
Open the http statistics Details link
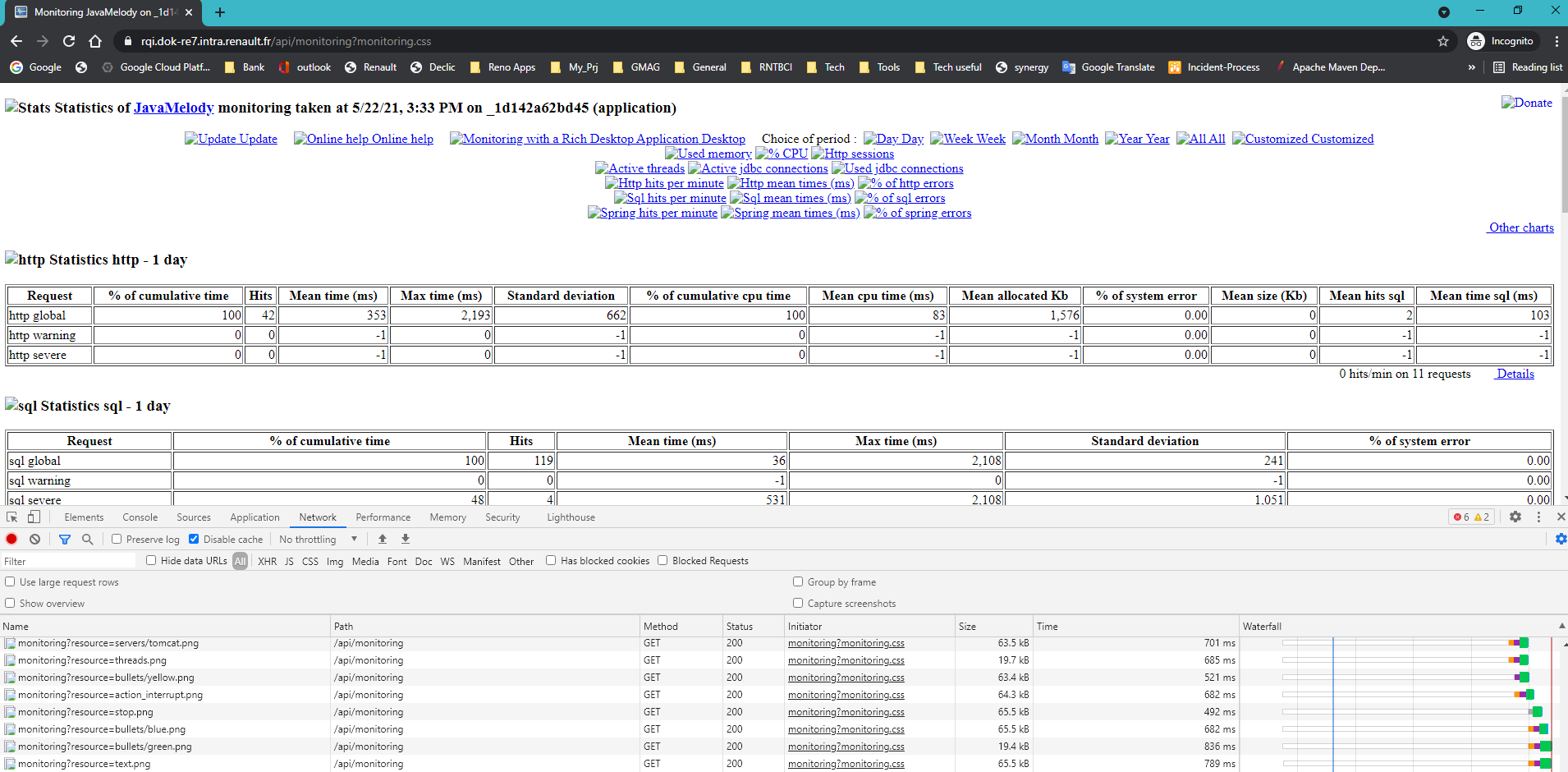[1515, 374]
